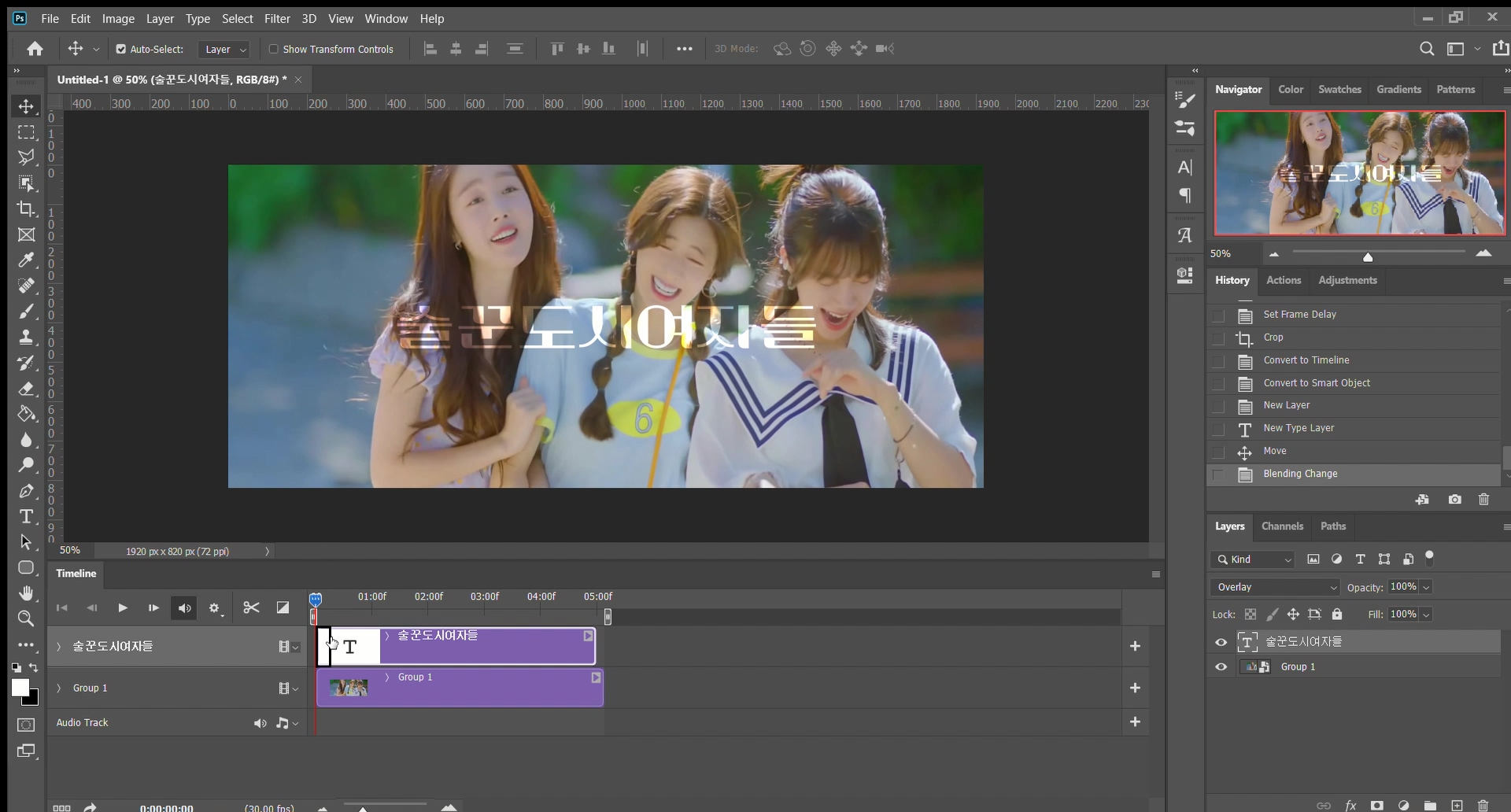Expand the 술꾼도시여자들 timeline track

click(59, 647)
